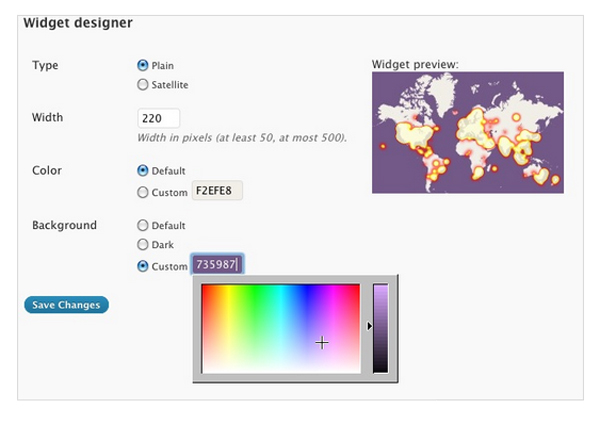
Task: Select Custom background radio button
Action: click(x=142, y=266)
